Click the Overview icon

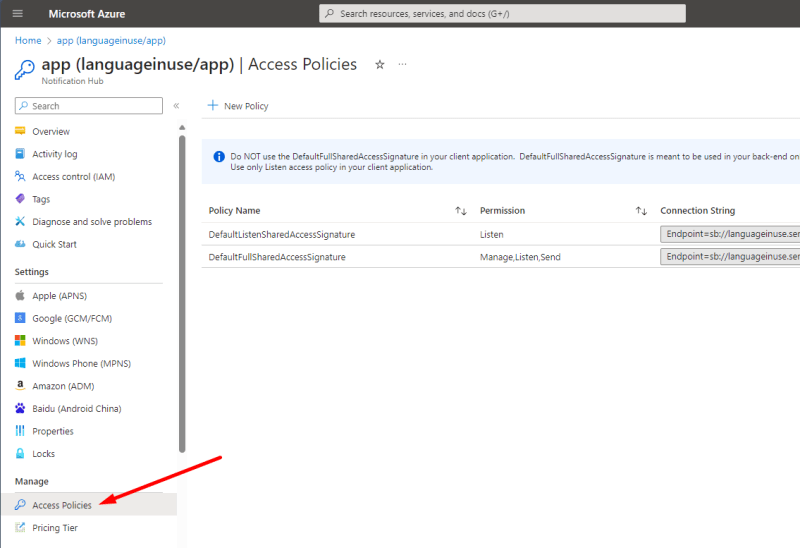click(x=20, y=131)
